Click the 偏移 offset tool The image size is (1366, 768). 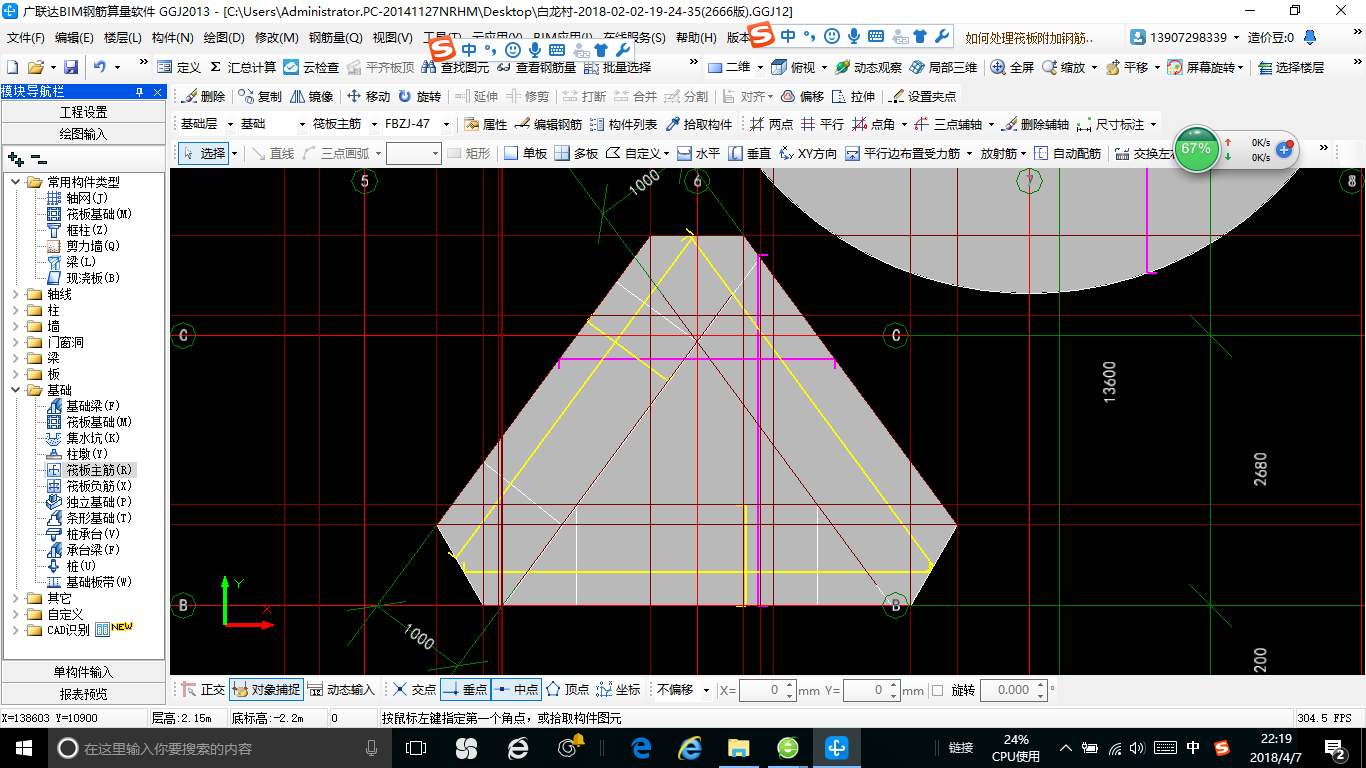point(802,97)
